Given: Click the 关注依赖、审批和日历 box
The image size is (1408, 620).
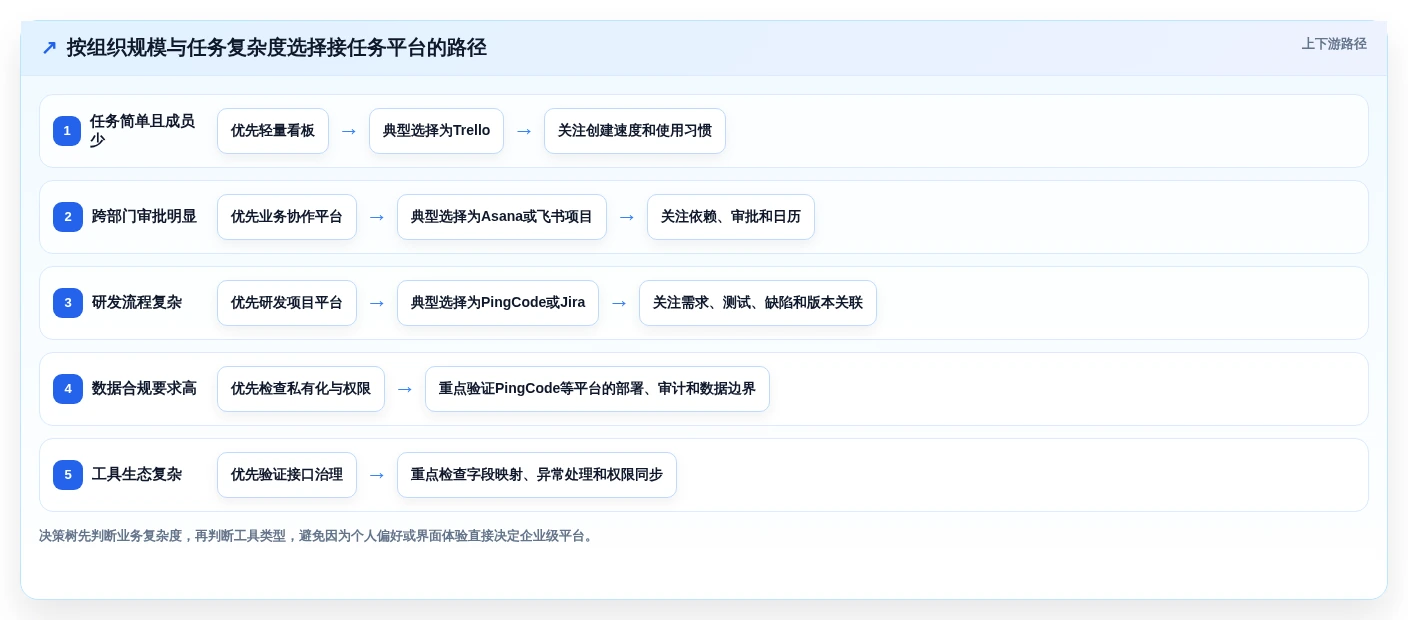Looking at the screenshot, I should point(731,217).
